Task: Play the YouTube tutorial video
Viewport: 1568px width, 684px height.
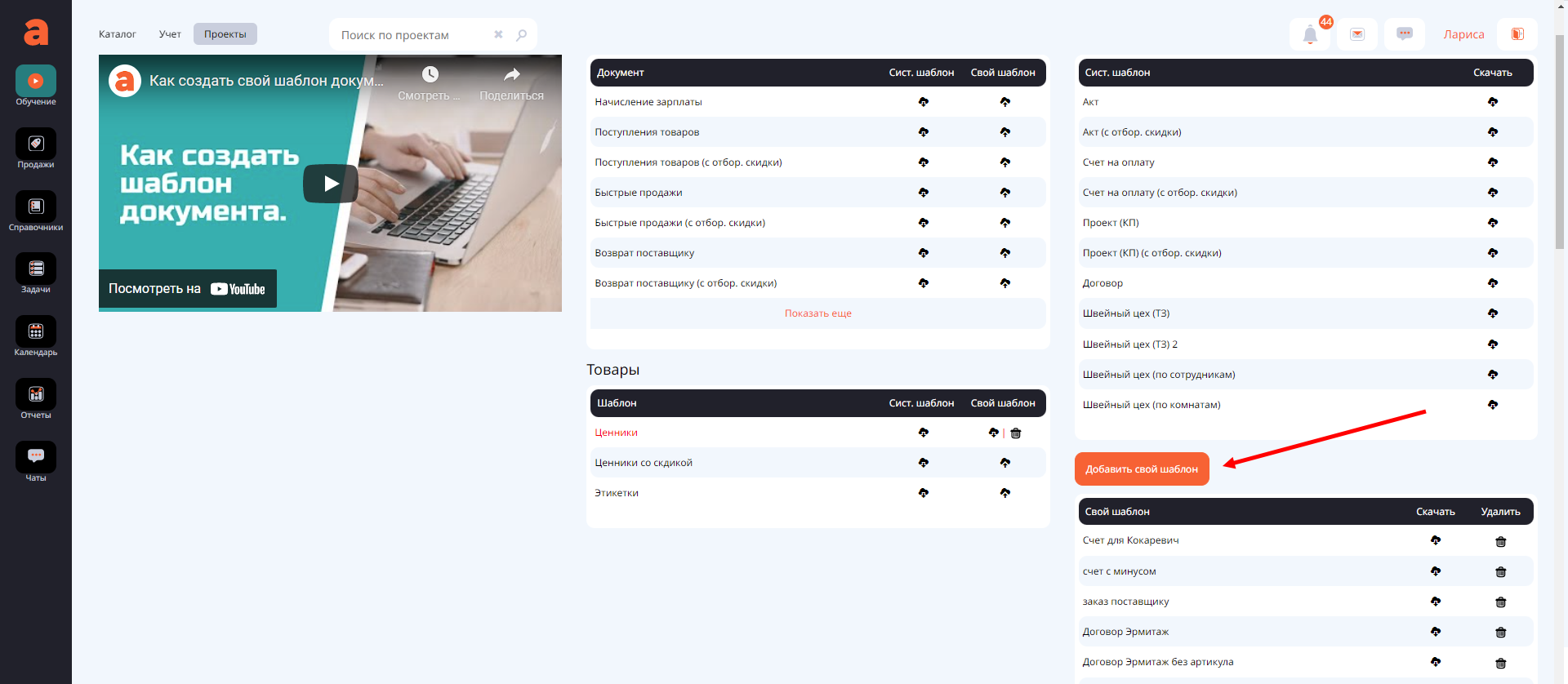Action: point(330,184)
